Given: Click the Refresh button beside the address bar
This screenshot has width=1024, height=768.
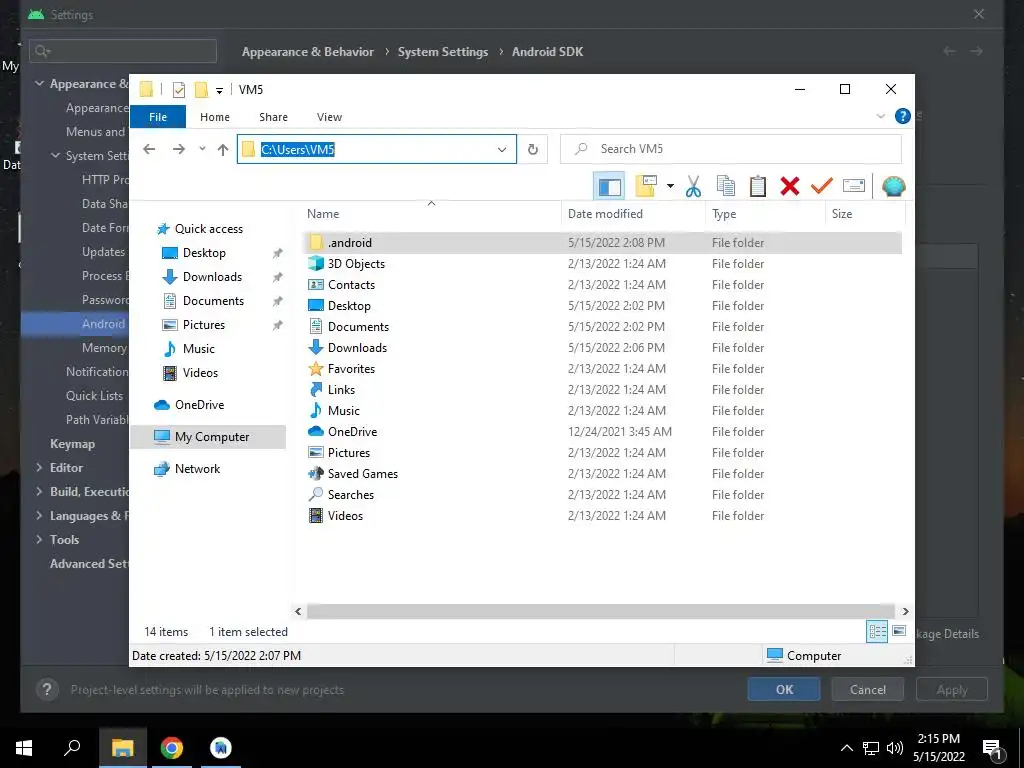Looking at the screenshot, I should (533, 150).
